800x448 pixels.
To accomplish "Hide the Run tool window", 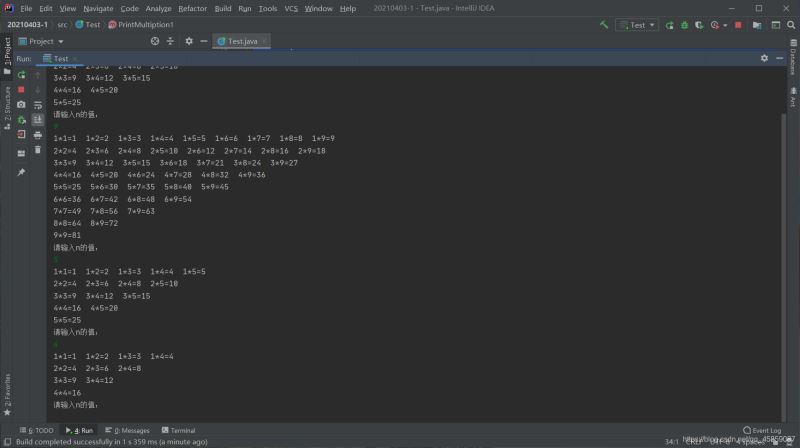I will click(x=779, y=58).
